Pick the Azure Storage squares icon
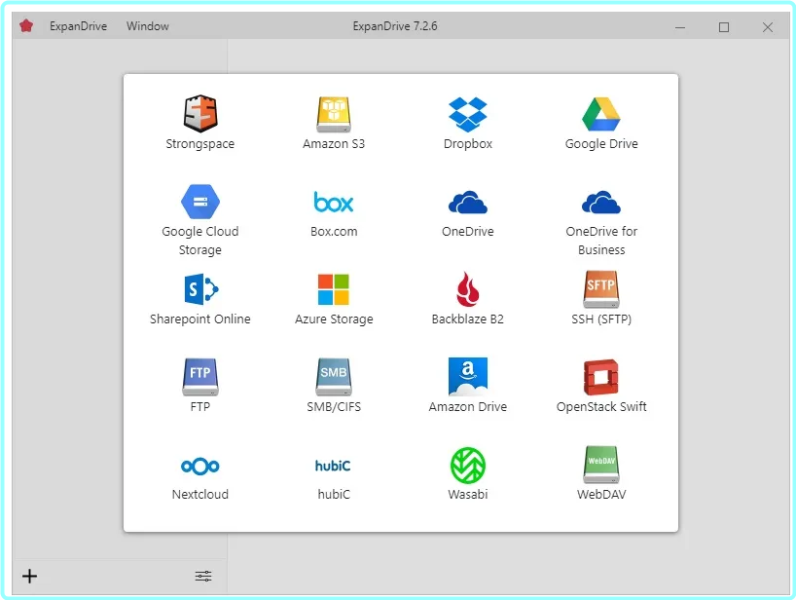The width and height of the screenshot is (796, 600). [334, 289]
